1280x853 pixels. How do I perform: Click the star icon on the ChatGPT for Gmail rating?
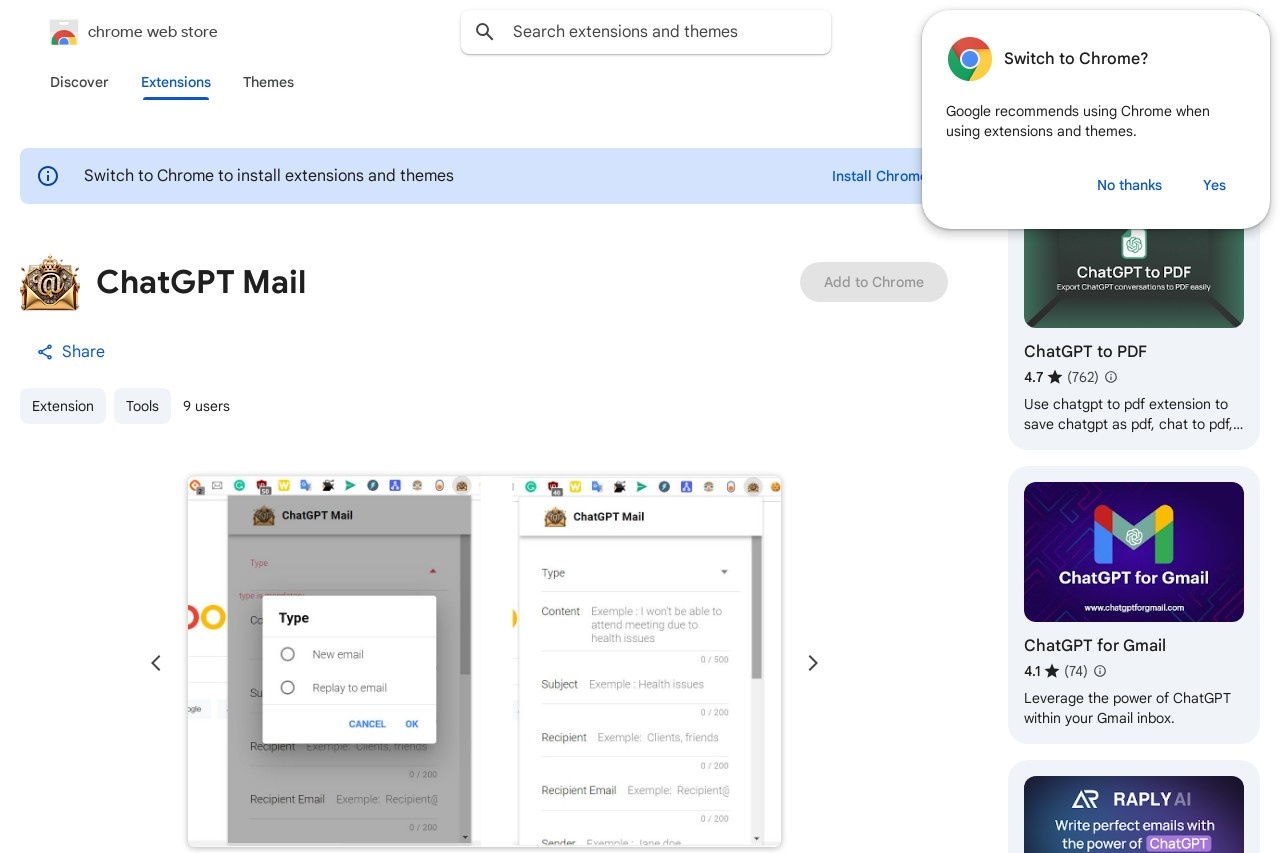click(1052, 672)
